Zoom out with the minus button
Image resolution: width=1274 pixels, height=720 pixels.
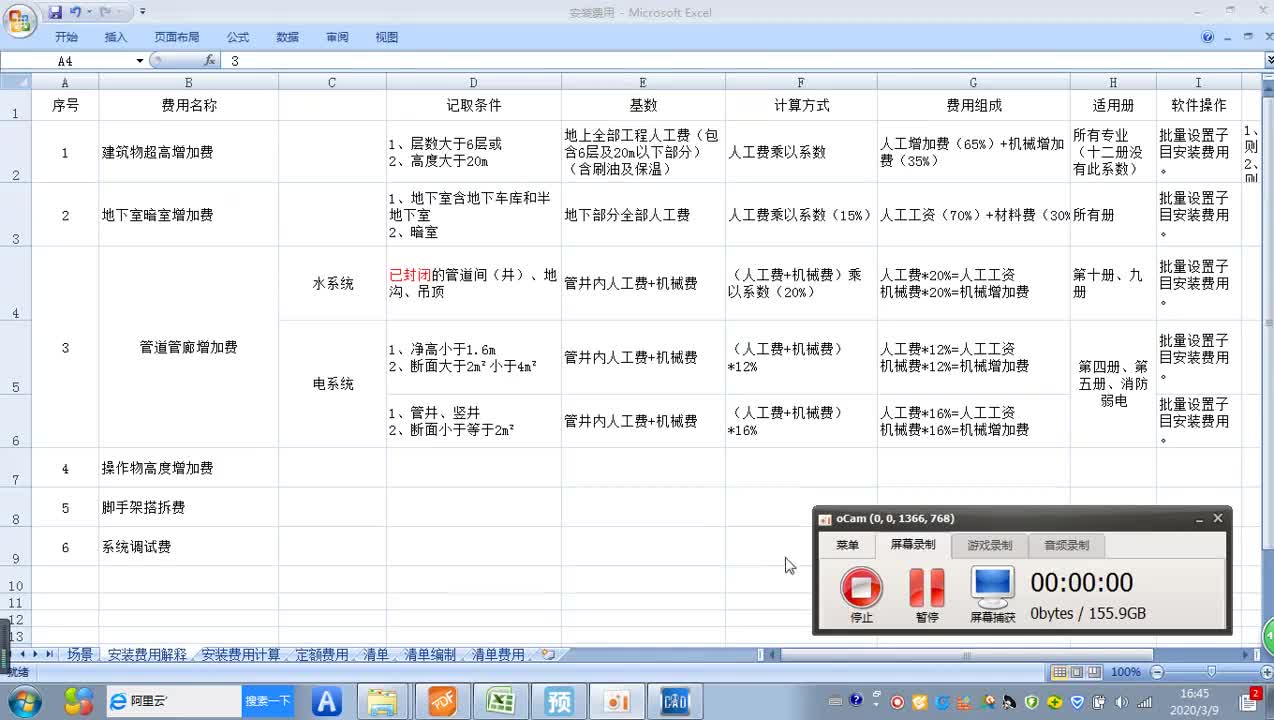click(1157, 672)
